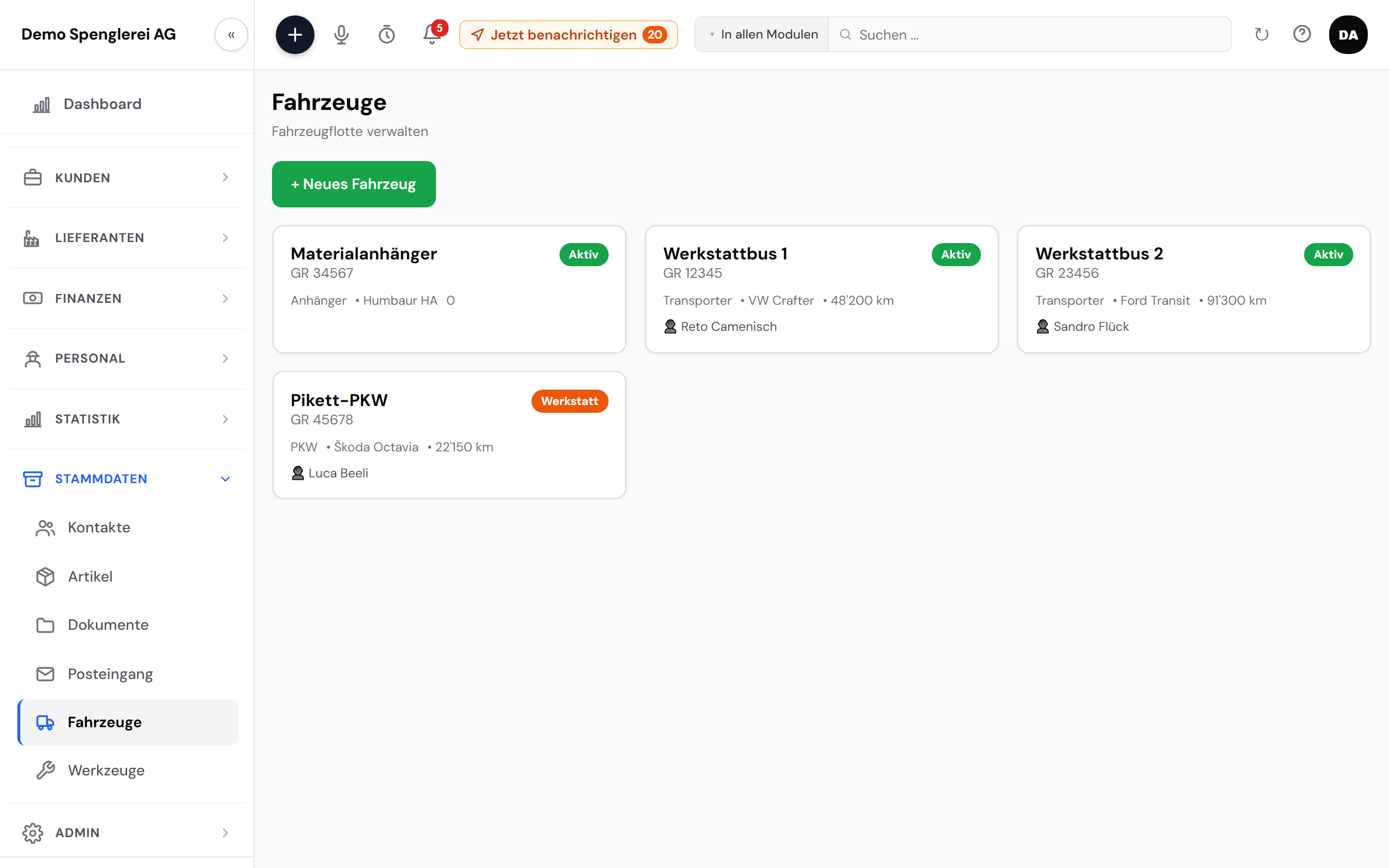This screenshot has height=868, width=1389.
Task: Select the Dashboard menu item
Action: coord(127,104)
